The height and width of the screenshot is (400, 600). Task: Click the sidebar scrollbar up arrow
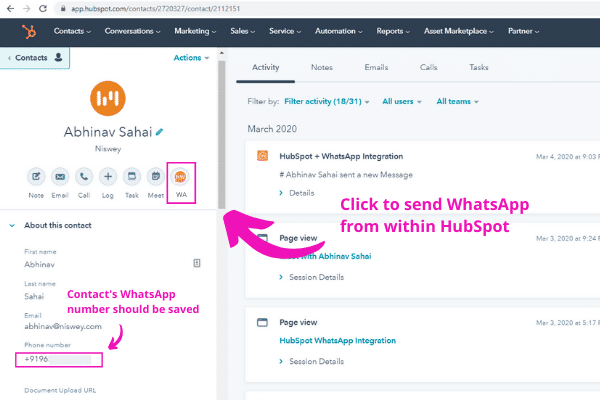(x=222, y=53)
